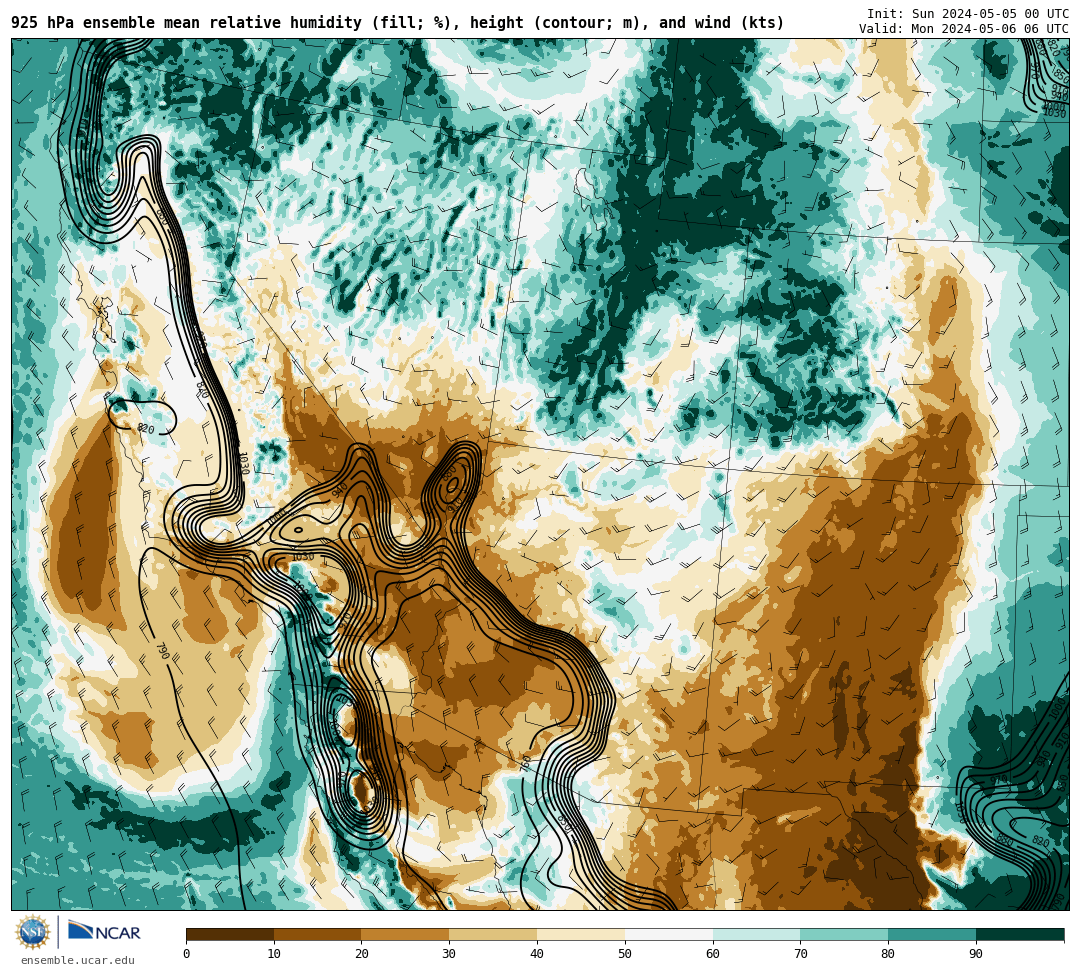The width and height of the screenshot is (1080, 973).
Task: Click the colorbar tick label 90
Action: pos(975,954)
